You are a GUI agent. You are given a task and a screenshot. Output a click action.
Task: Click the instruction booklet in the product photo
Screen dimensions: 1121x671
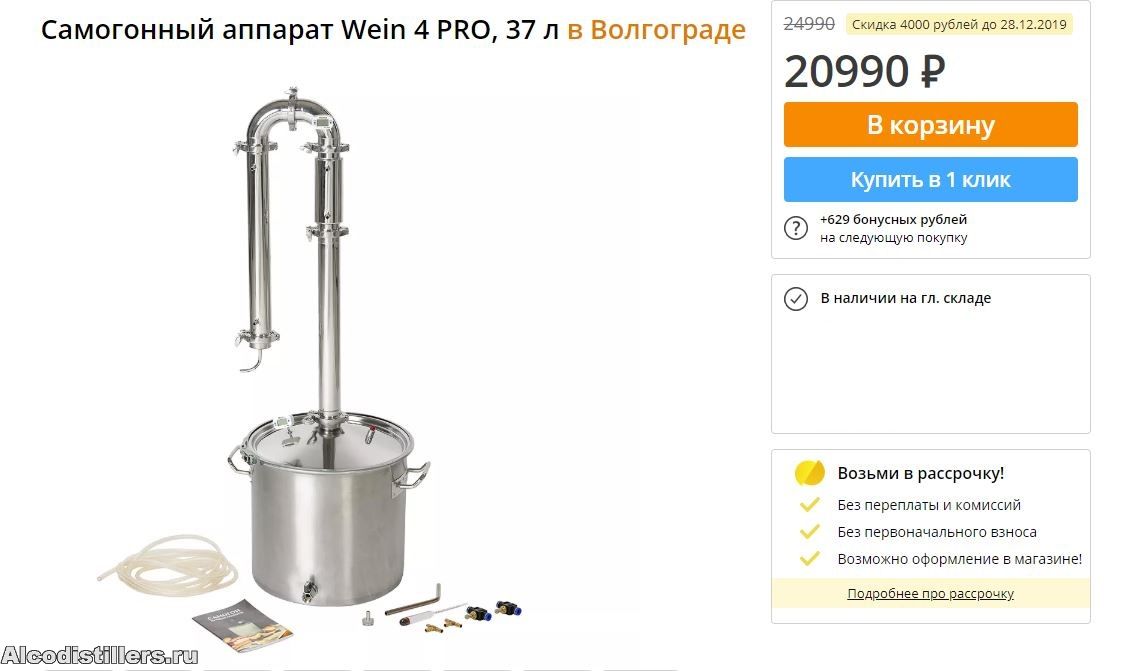[x=242, y=625]
